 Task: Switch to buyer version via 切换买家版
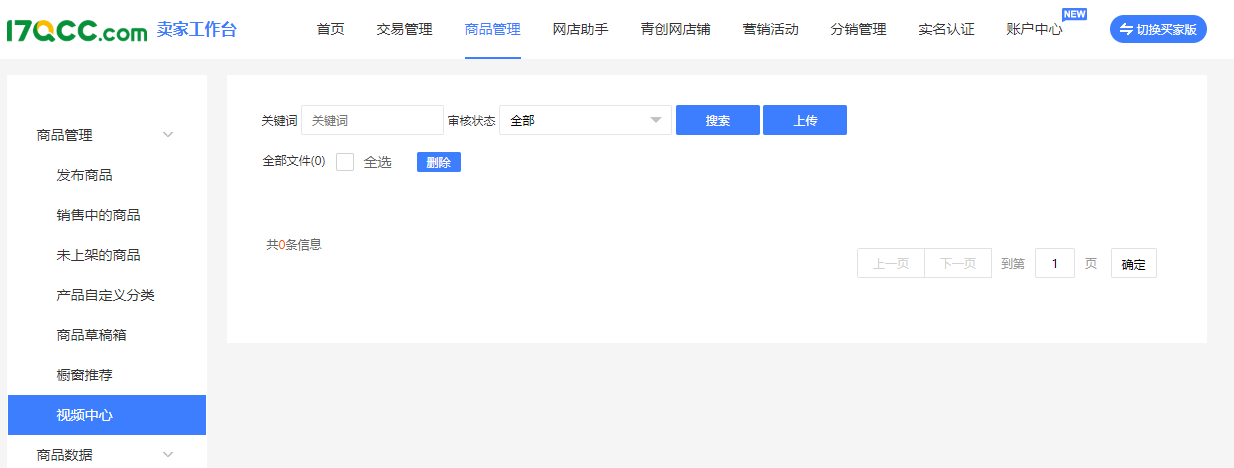tap(1158, 29)
